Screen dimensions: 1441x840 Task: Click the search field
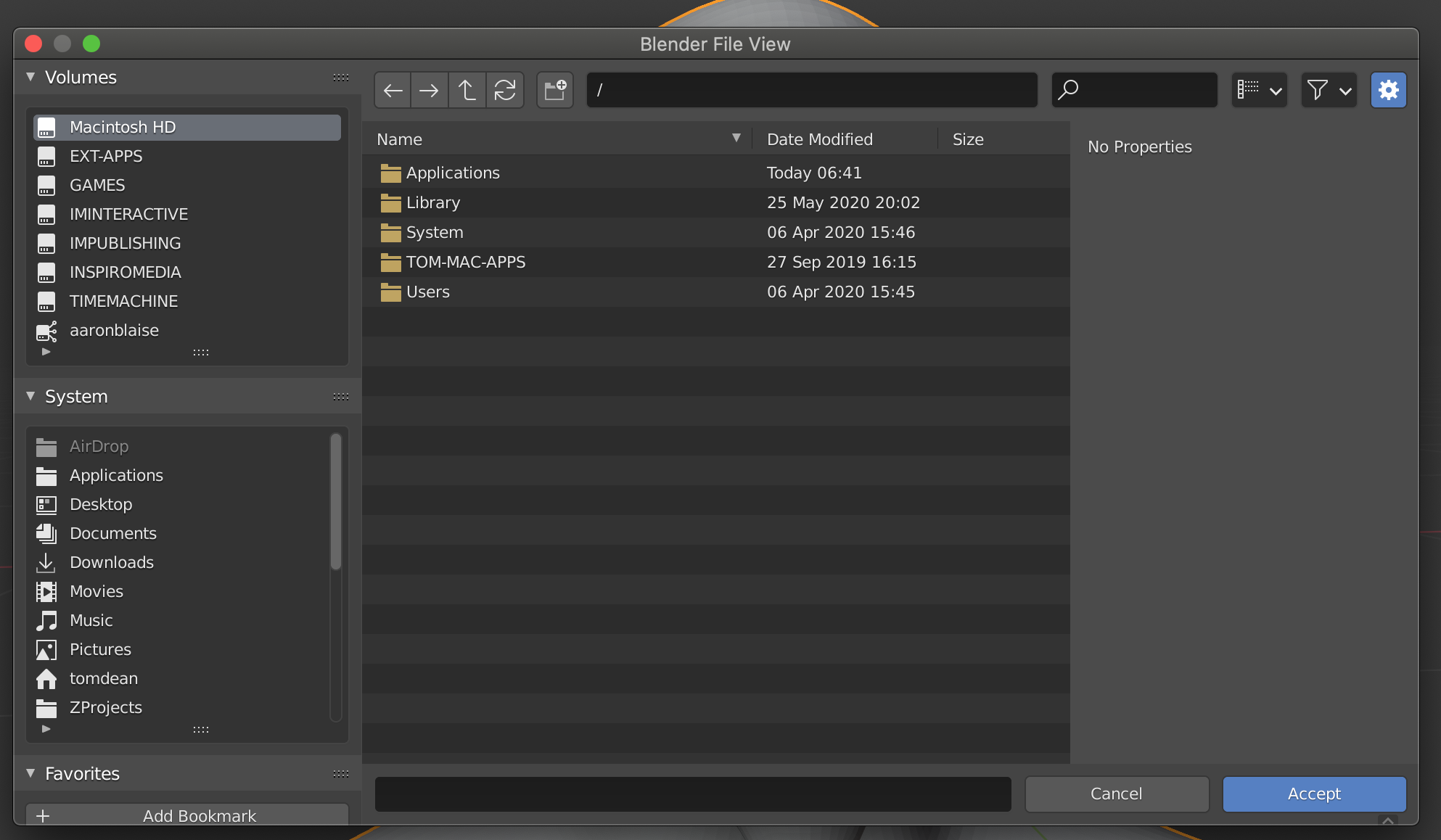(1134, 90)
